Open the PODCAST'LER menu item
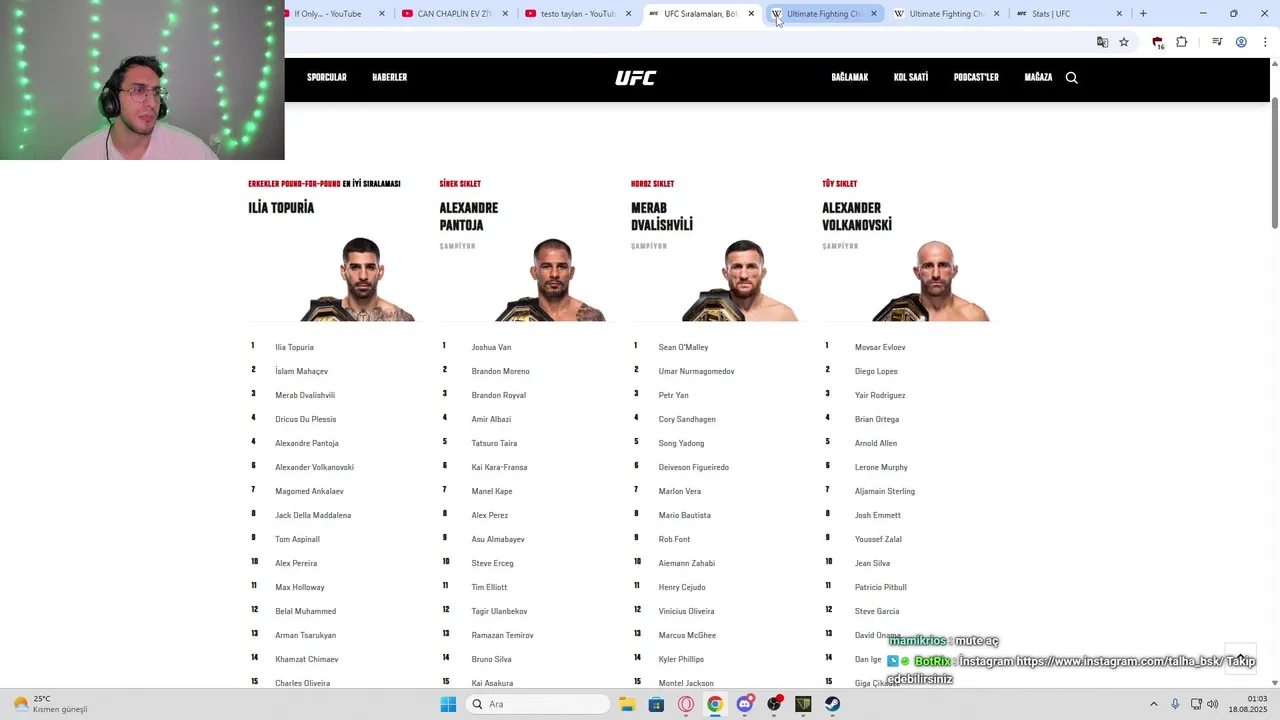The width and height of the screenshot is (1280, 720). [976, 78]
